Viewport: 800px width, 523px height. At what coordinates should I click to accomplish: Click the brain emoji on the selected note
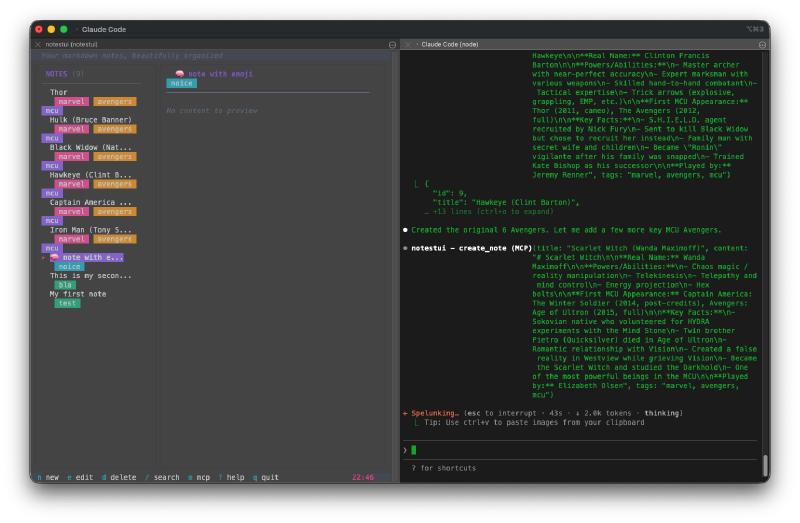(x=55, y=258)
